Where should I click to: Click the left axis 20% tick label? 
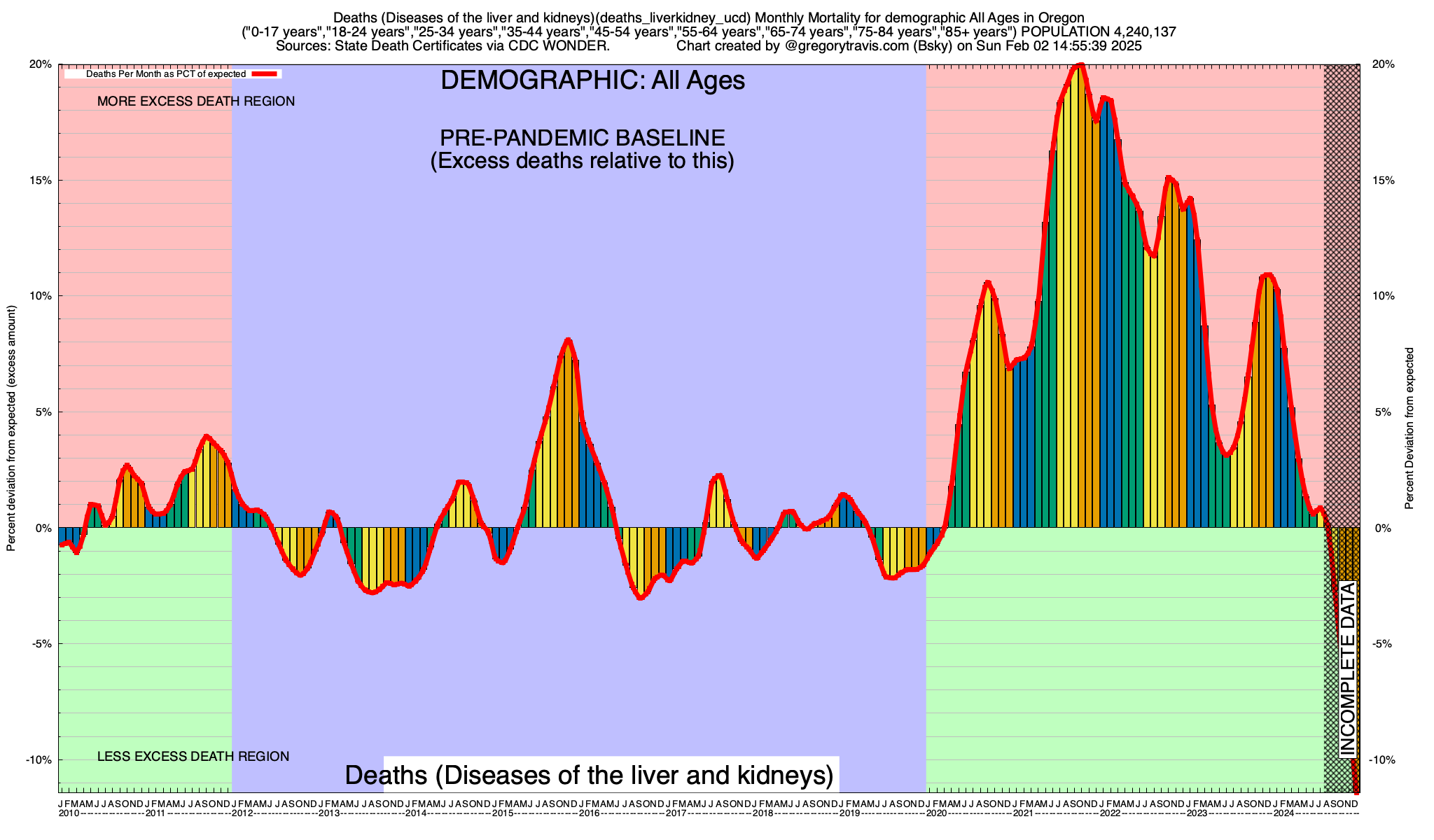(41, 64)
